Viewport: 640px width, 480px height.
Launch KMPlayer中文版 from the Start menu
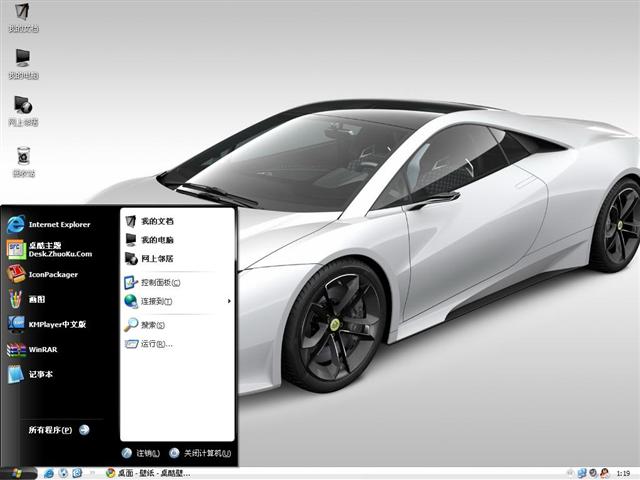[x=47, y=324]
